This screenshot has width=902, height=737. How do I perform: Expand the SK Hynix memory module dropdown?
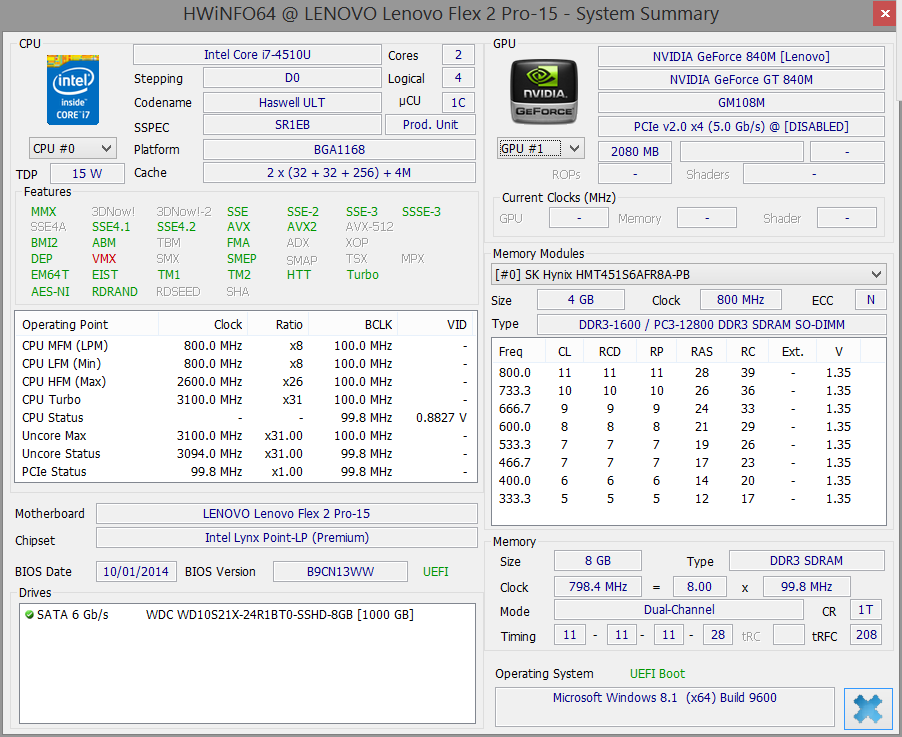689,274
